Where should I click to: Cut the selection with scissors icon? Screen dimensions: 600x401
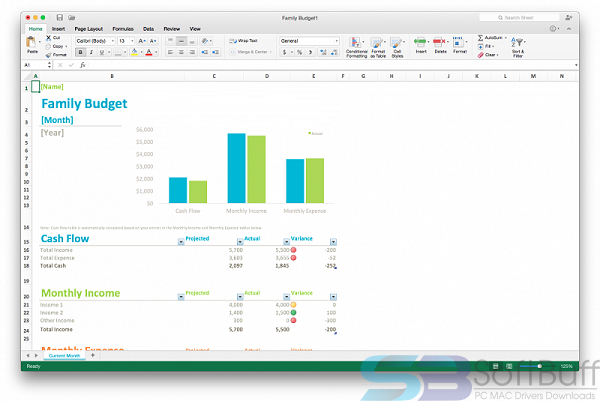pos(49,37)
